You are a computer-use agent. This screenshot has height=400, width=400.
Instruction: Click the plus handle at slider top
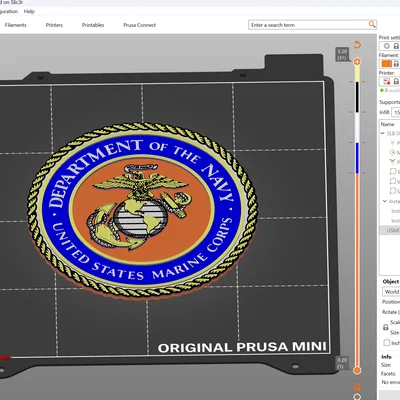[357, 61]
